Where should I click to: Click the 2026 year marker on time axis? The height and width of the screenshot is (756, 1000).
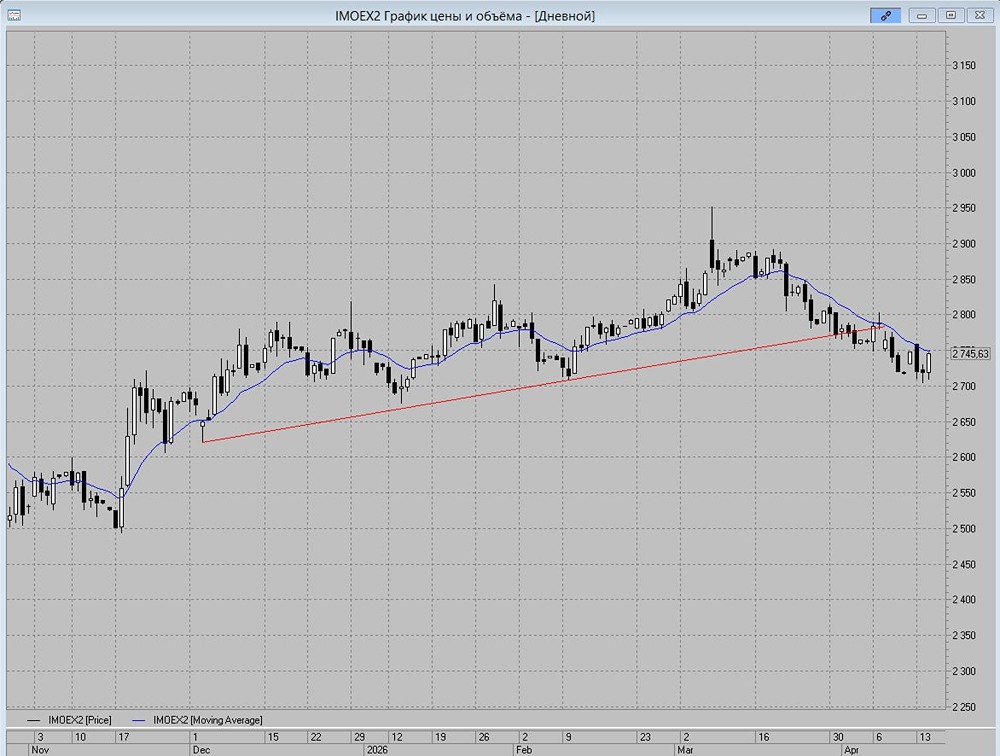coord(377,748)
